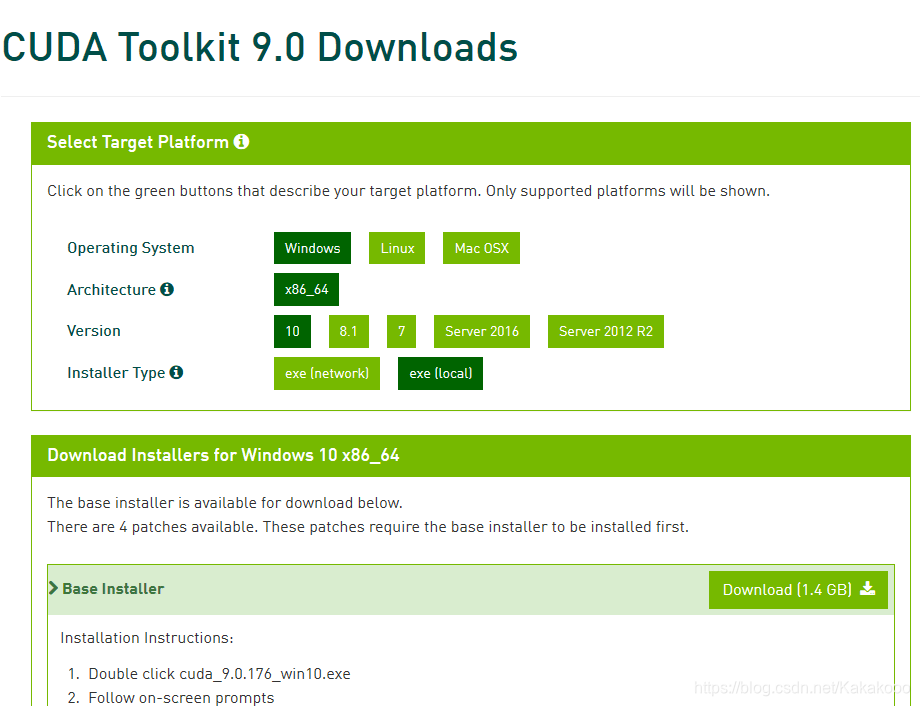The height and width of the screenshot is (706, 920).
Task: Click the Version label
Action: tap(94, 331)
